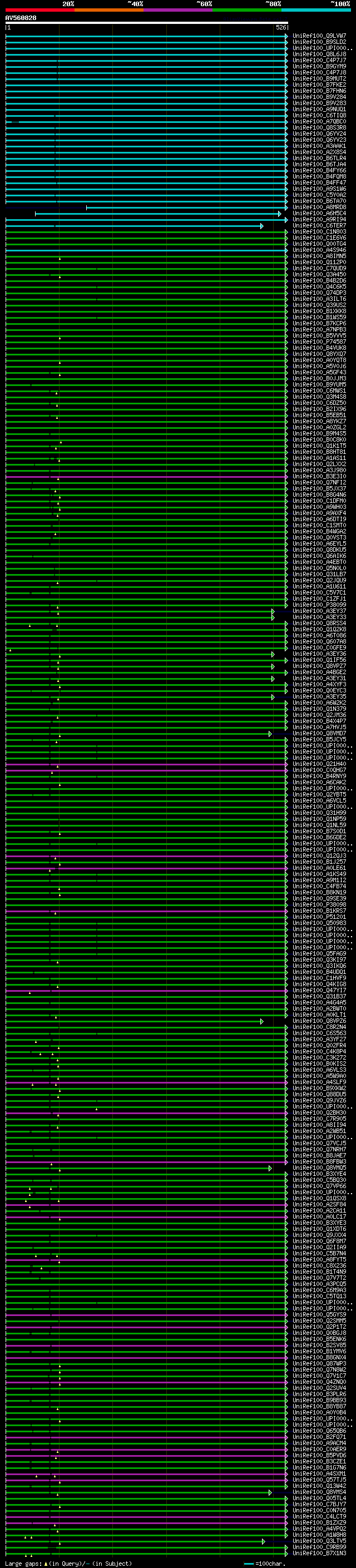Click the partial cyan bar of UniRef100_A6H5C4
This screenshot has height=1568, width=356.
coord(158,214)
